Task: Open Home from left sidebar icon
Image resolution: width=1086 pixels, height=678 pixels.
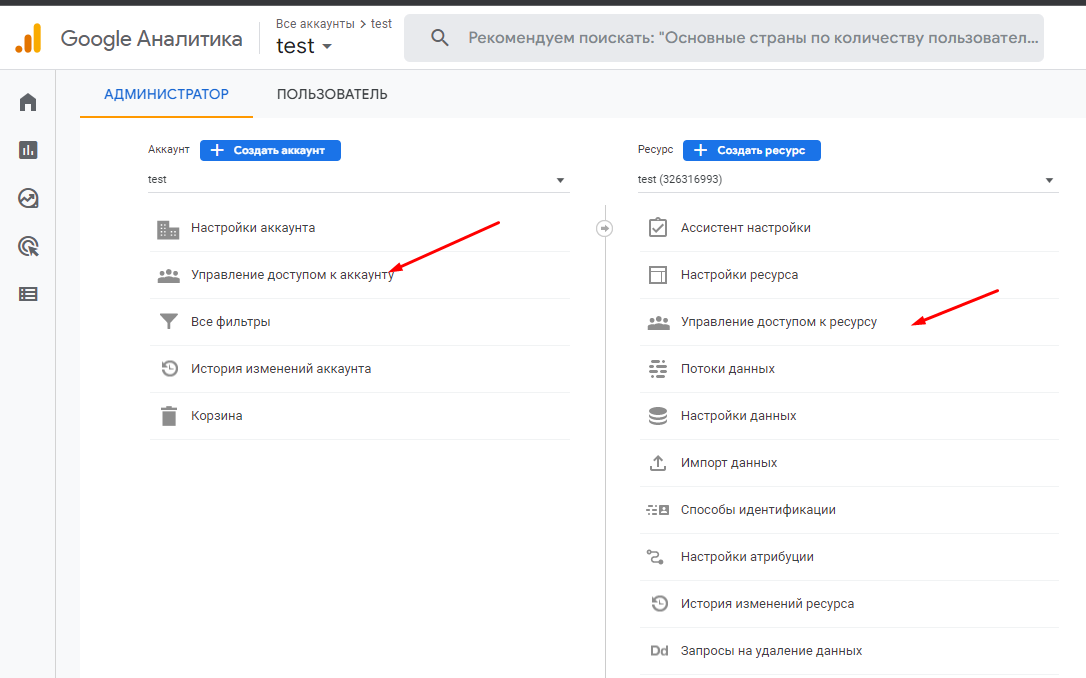Action: (28, 102)
